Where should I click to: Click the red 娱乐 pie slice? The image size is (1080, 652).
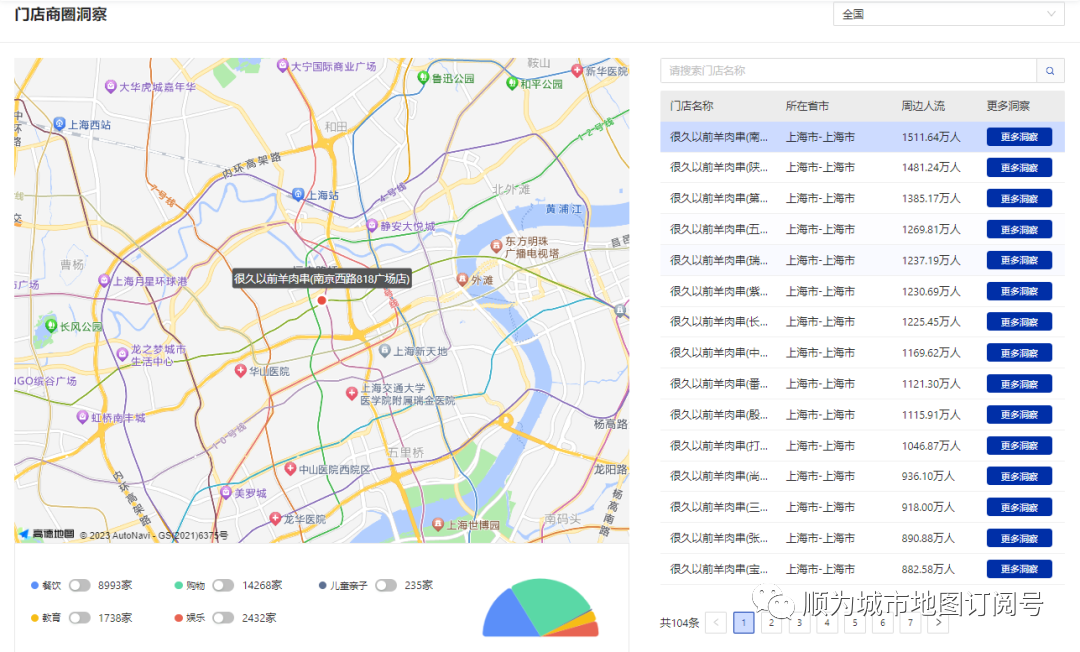pos(577,628)
